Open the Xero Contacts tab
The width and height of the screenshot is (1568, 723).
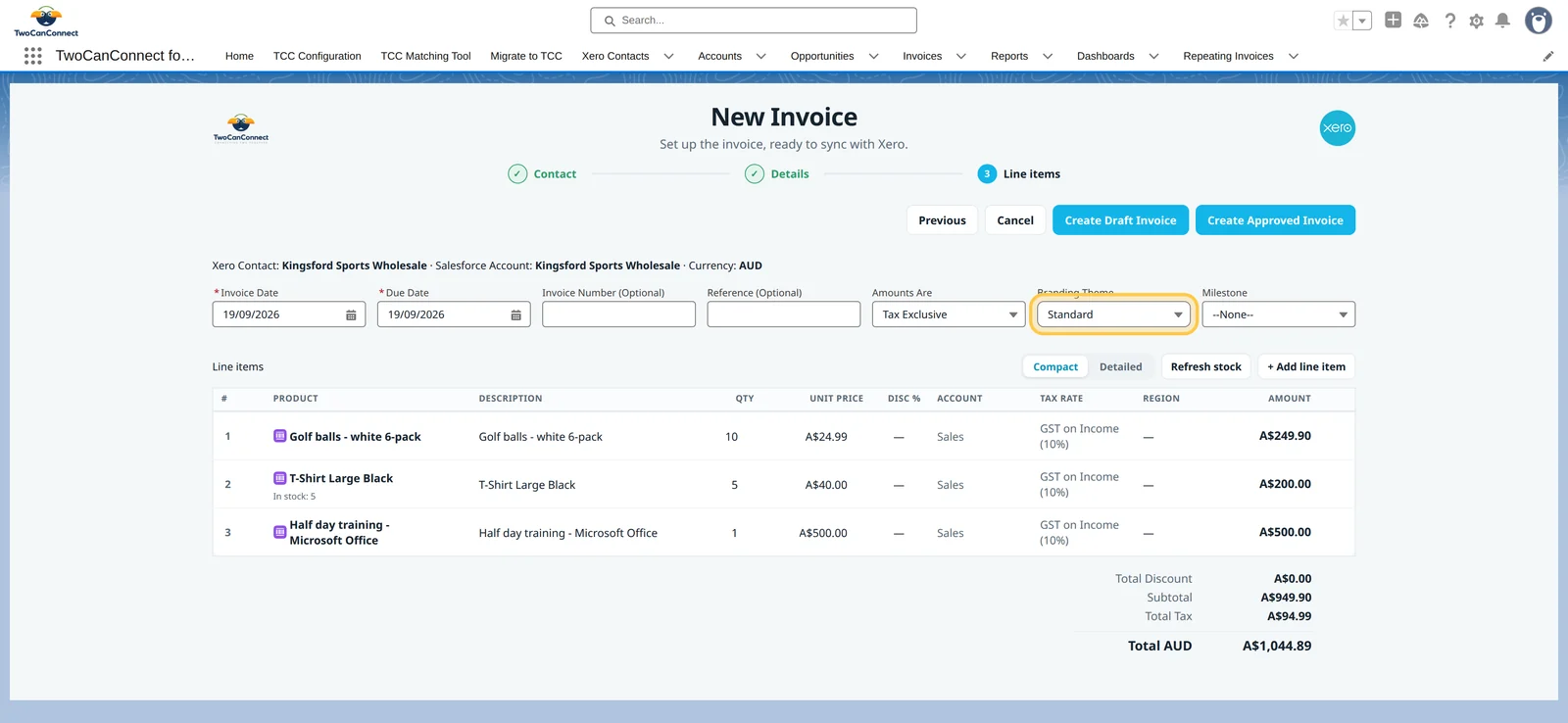point(615,56)
